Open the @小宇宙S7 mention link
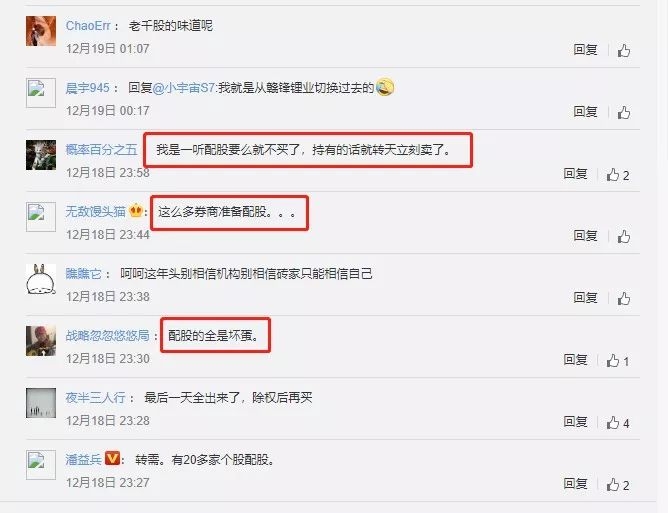The height and width of the screenshot is (513, 668). click(184, 88)
